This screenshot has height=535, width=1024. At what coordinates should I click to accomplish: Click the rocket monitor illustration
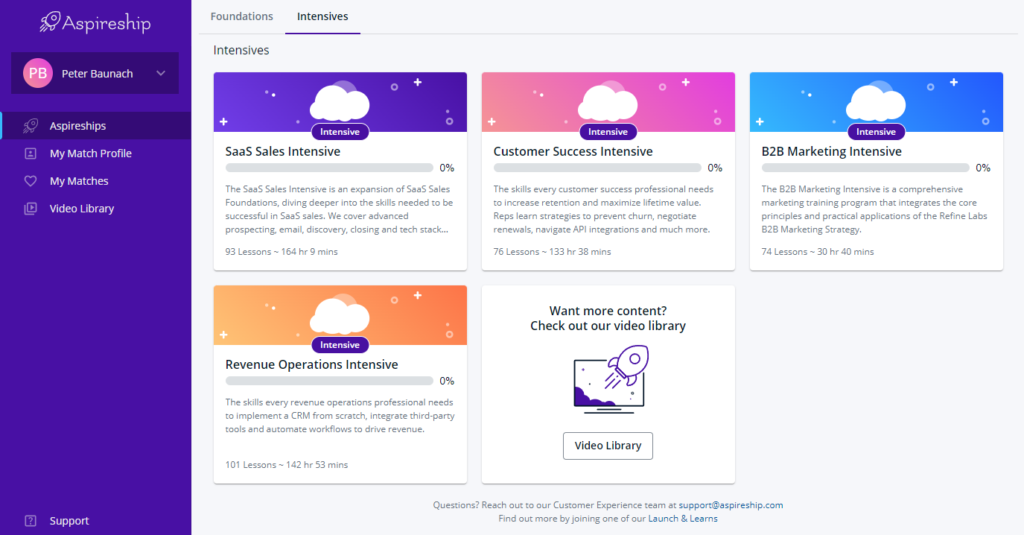[611, 380]
